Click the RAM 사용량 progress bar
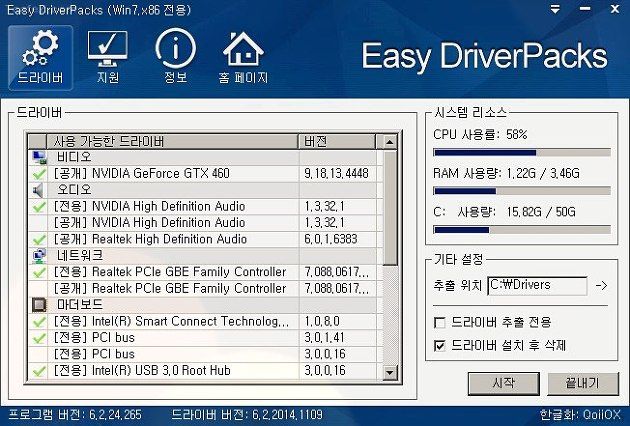Screen dimensions: 630x426 pyautogui.click(x=522, y=191)
